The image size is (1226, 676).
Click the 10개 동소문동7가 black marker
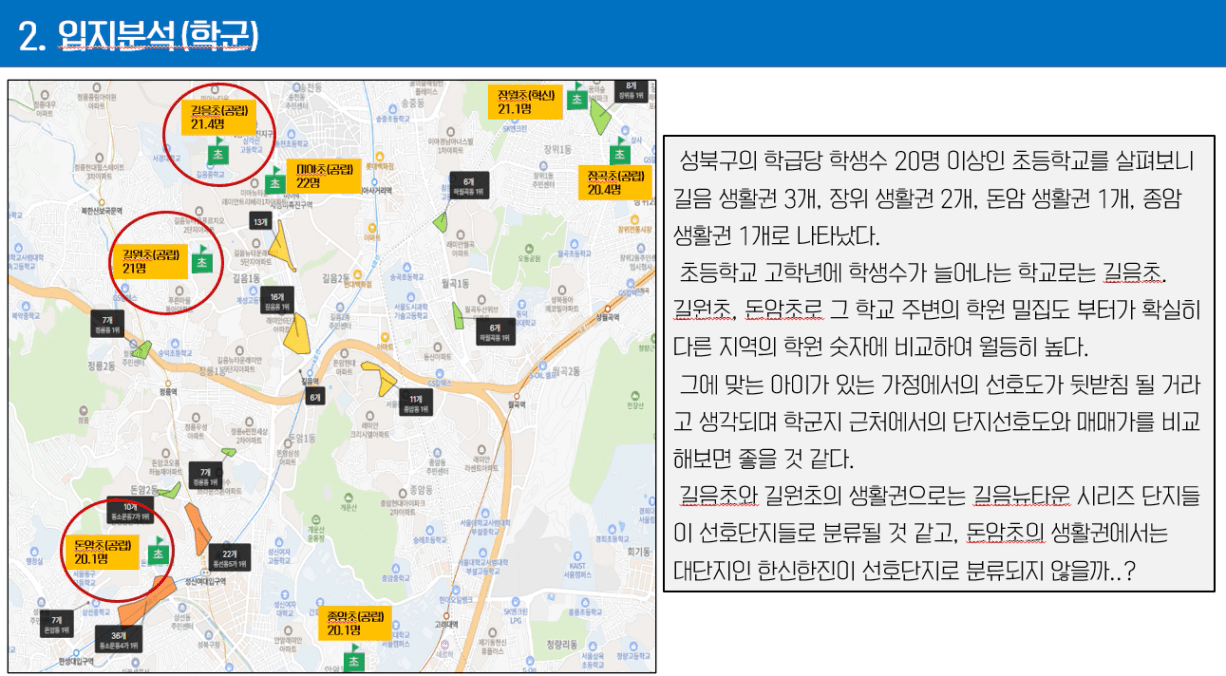pyautogui.click(x=130, y=512)
